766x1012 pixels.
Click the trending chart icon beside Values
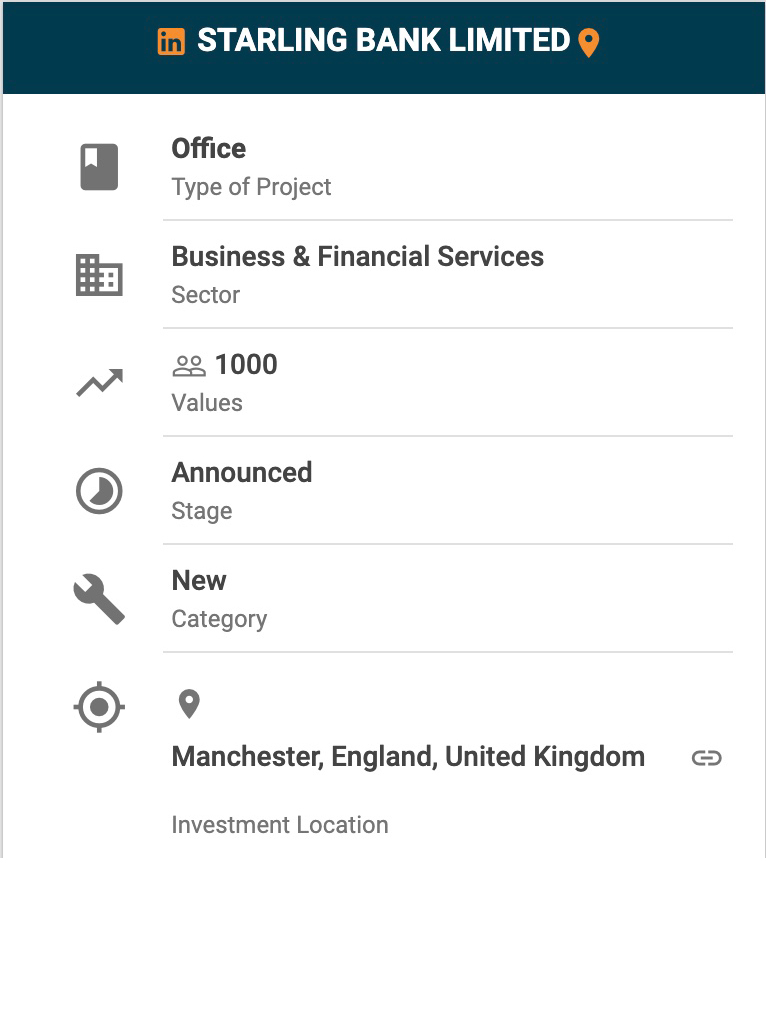click(x=99, y=383)
